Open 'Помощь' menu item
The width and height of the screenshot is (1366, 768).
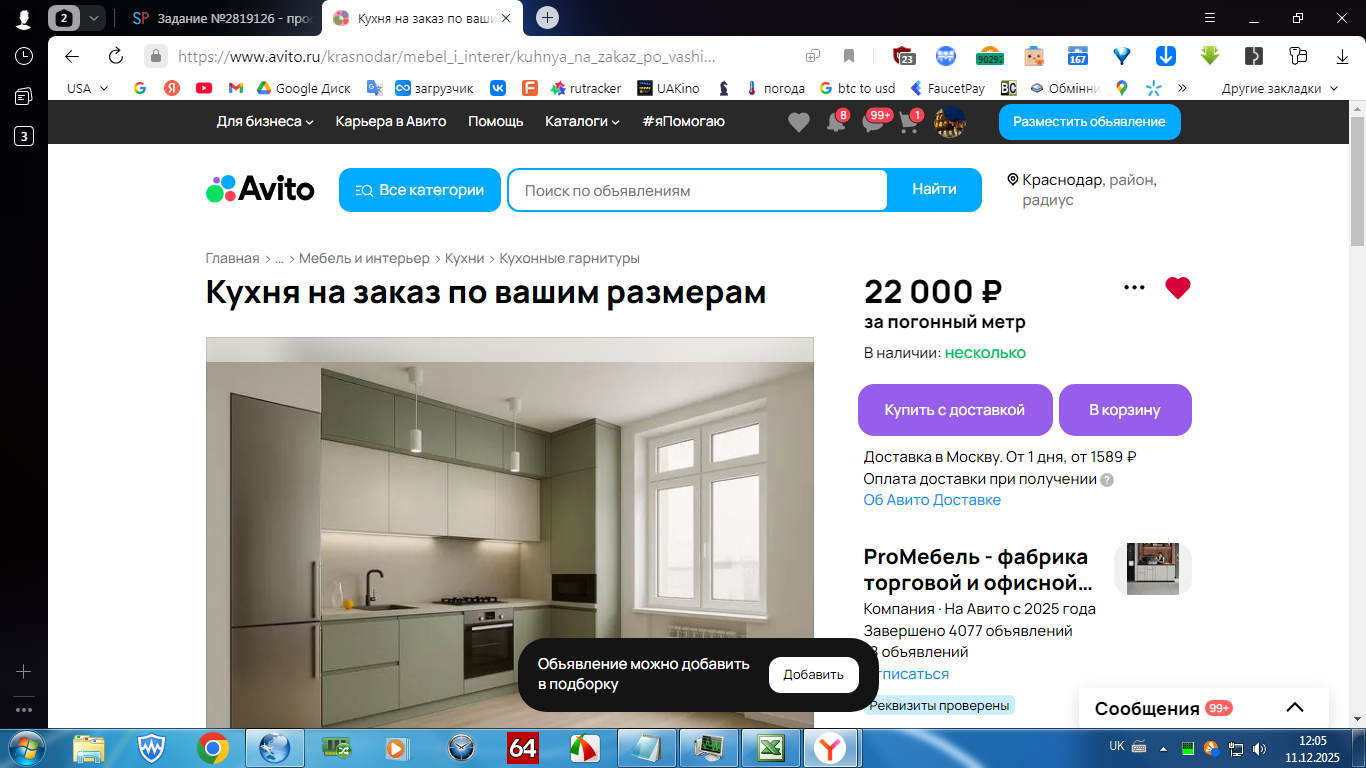coord(496,121)
